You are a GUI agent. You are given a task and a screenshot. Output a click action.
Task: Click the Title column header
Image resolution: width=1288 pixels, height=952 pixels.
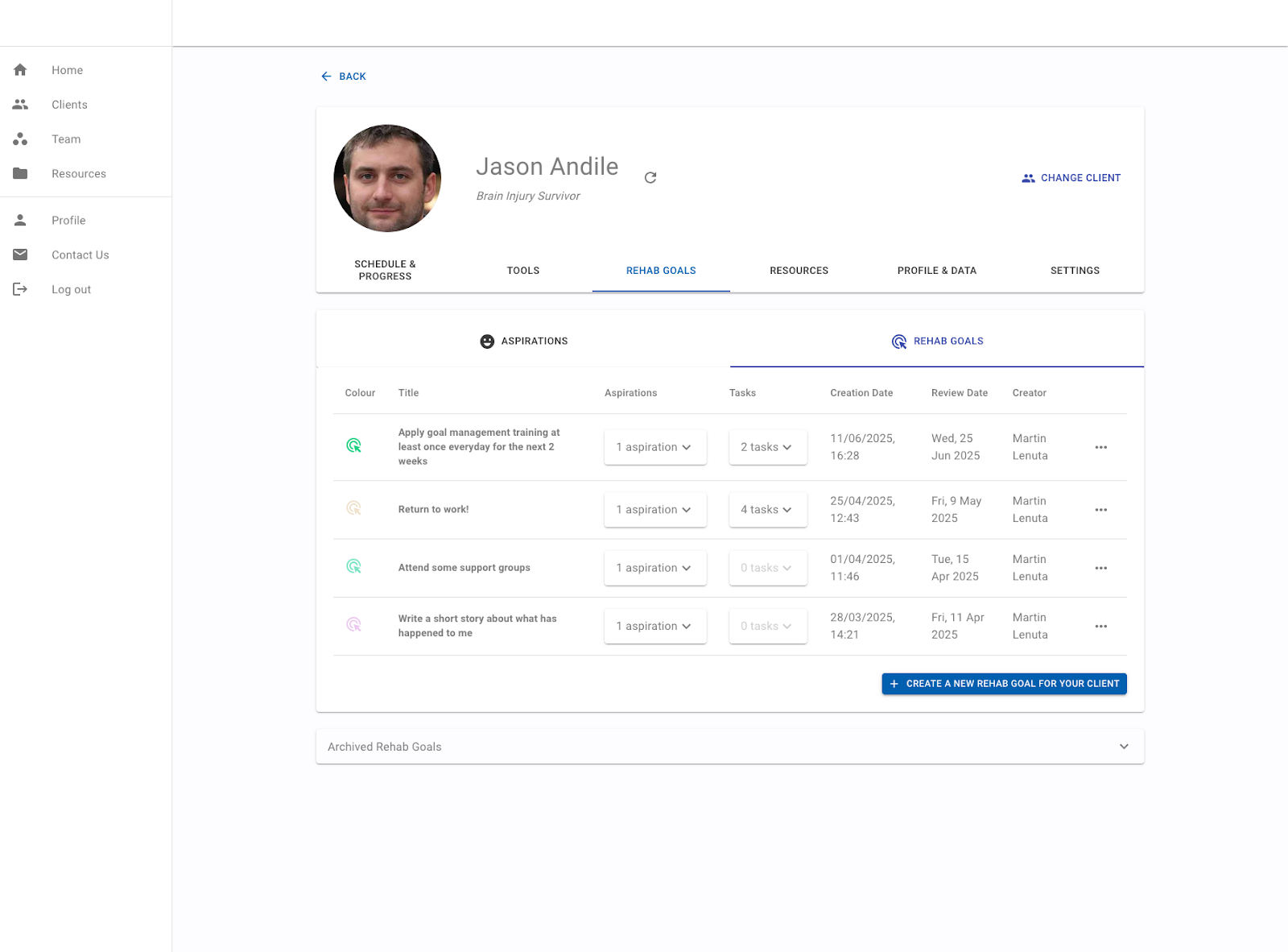pyautogui.click(x=408, y=393)
